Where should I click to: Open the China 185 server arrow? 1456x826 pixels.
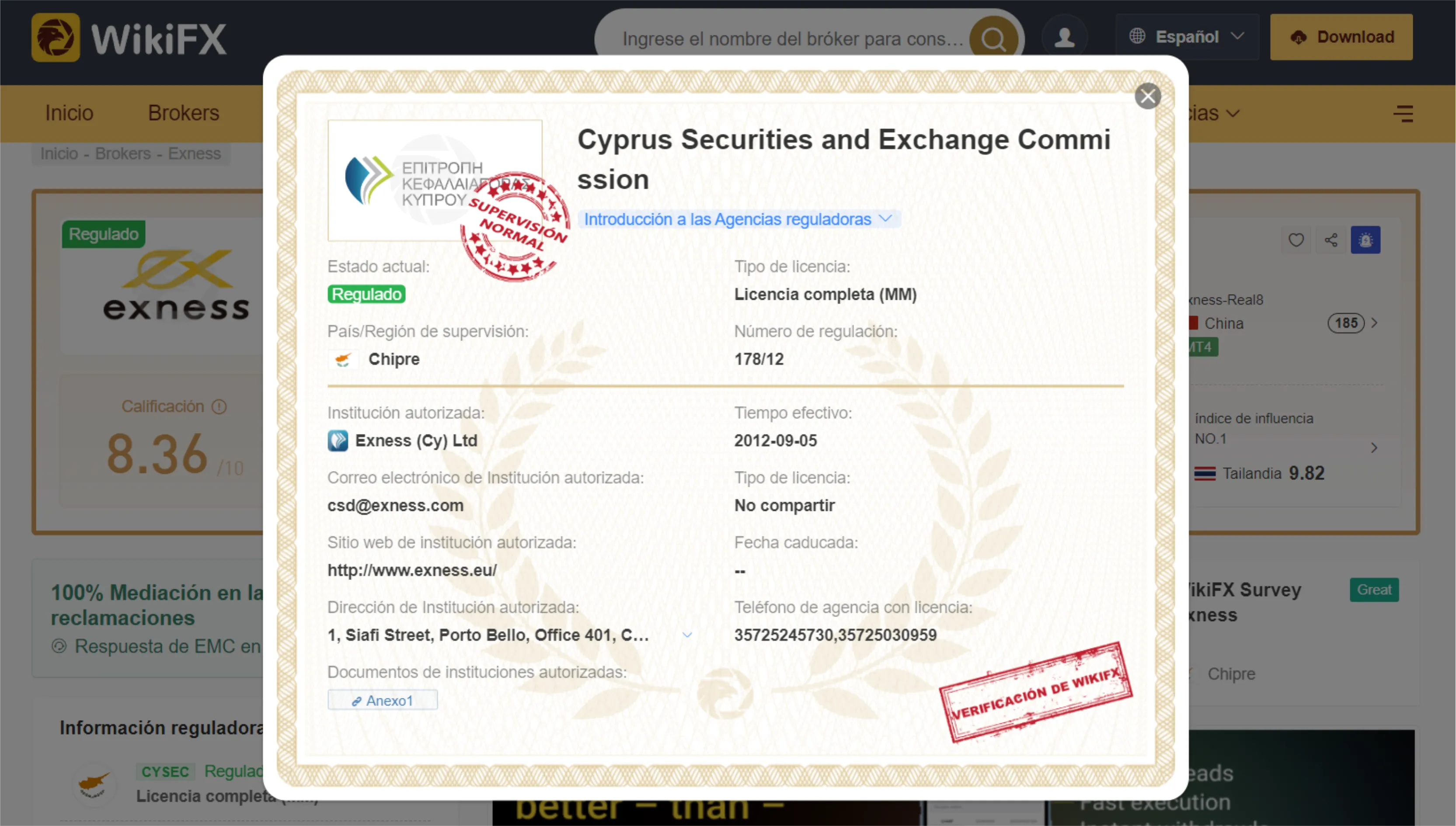coord(1374,323)
